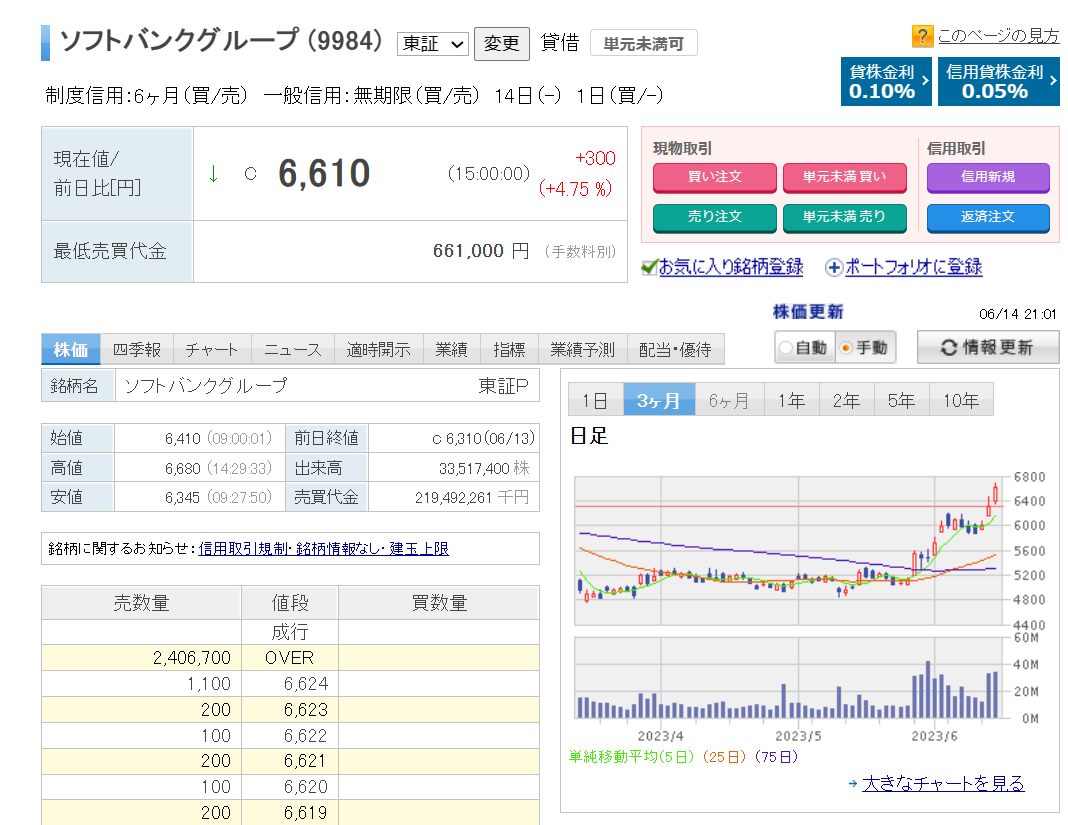Select the 自動 update radio button

click(x=785, y=348)
